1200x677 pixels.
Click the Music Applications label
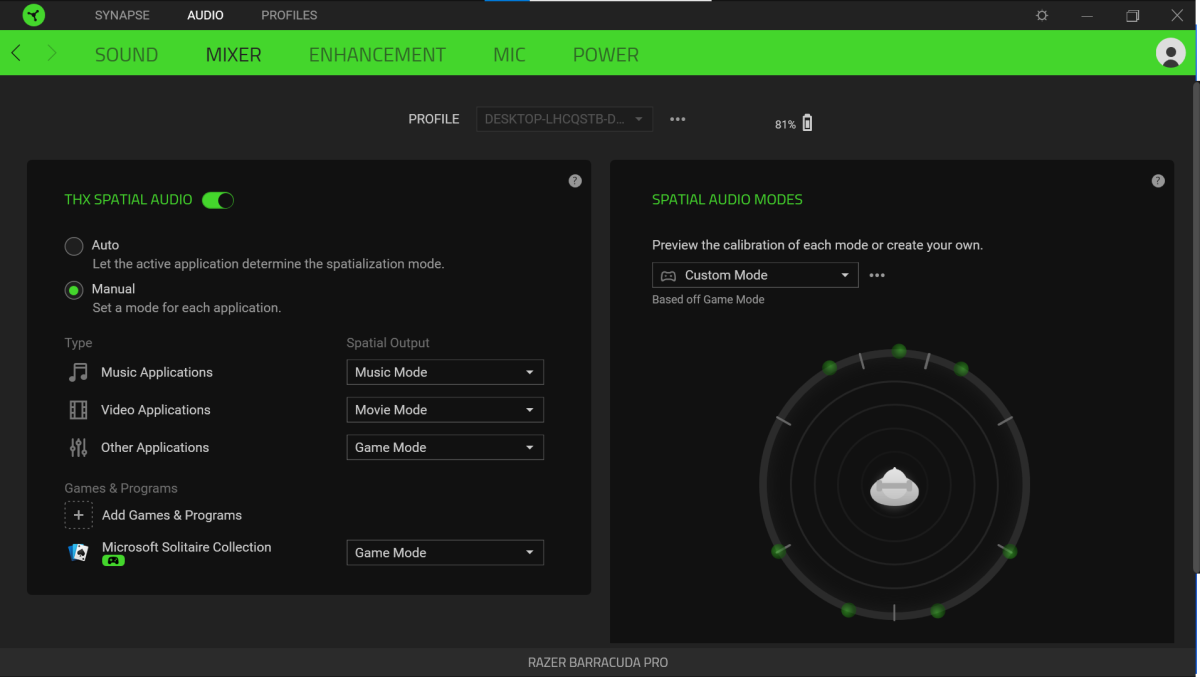click(157, 372)
